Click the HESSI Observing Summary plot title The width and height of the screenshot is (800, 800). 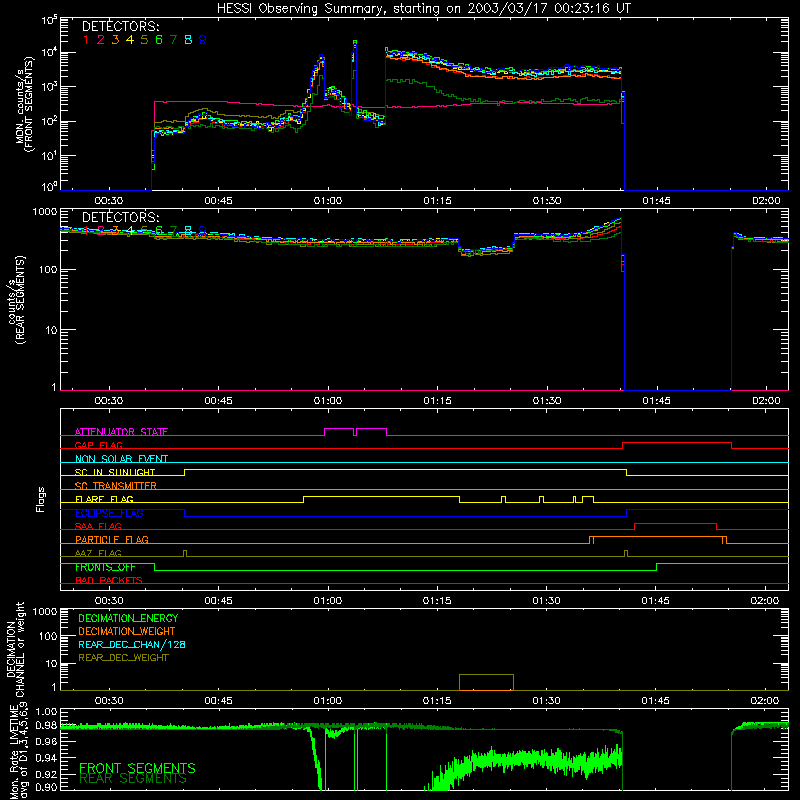coord(423,9)
